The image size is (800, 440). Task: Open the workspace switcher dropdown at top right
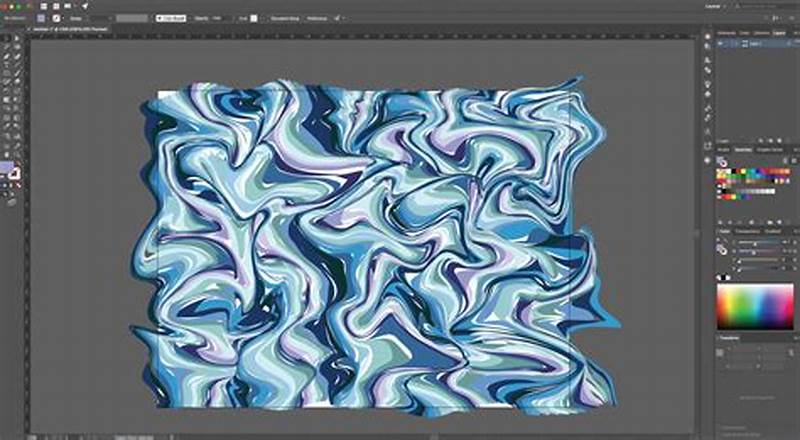[715, 6]
